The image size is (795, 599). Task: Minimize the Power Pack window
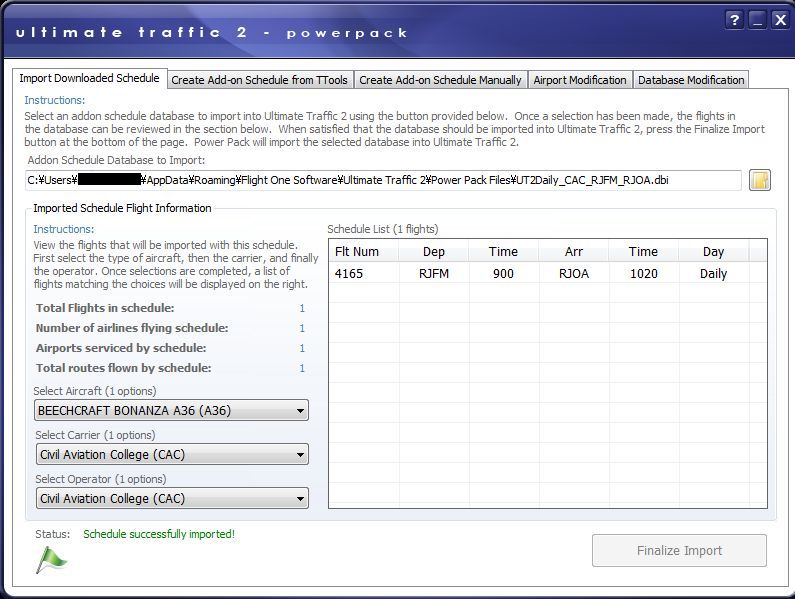pyautogui.click(x=757, y=20)
